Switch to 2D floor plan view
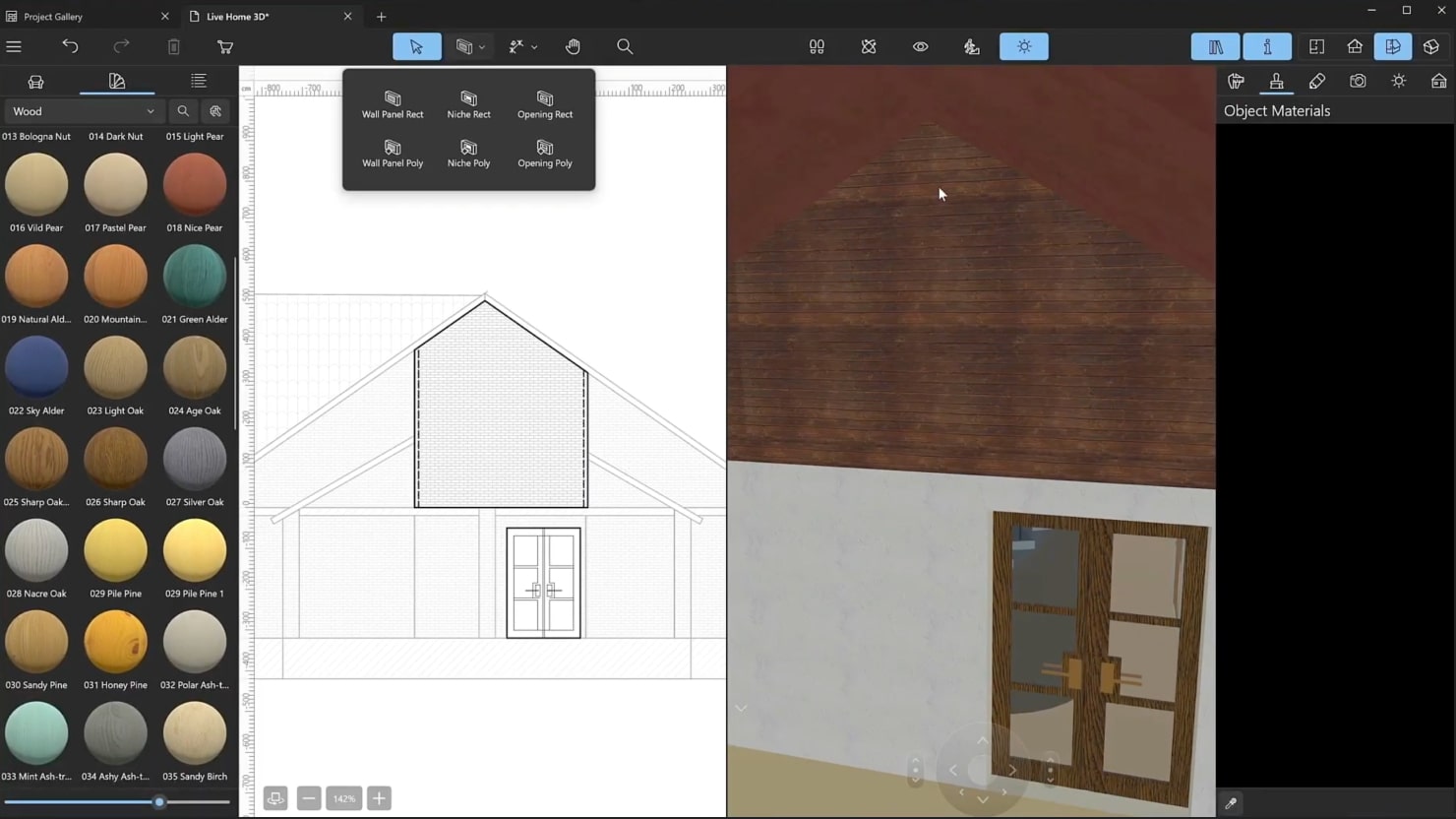 (x=1316, y=46)
